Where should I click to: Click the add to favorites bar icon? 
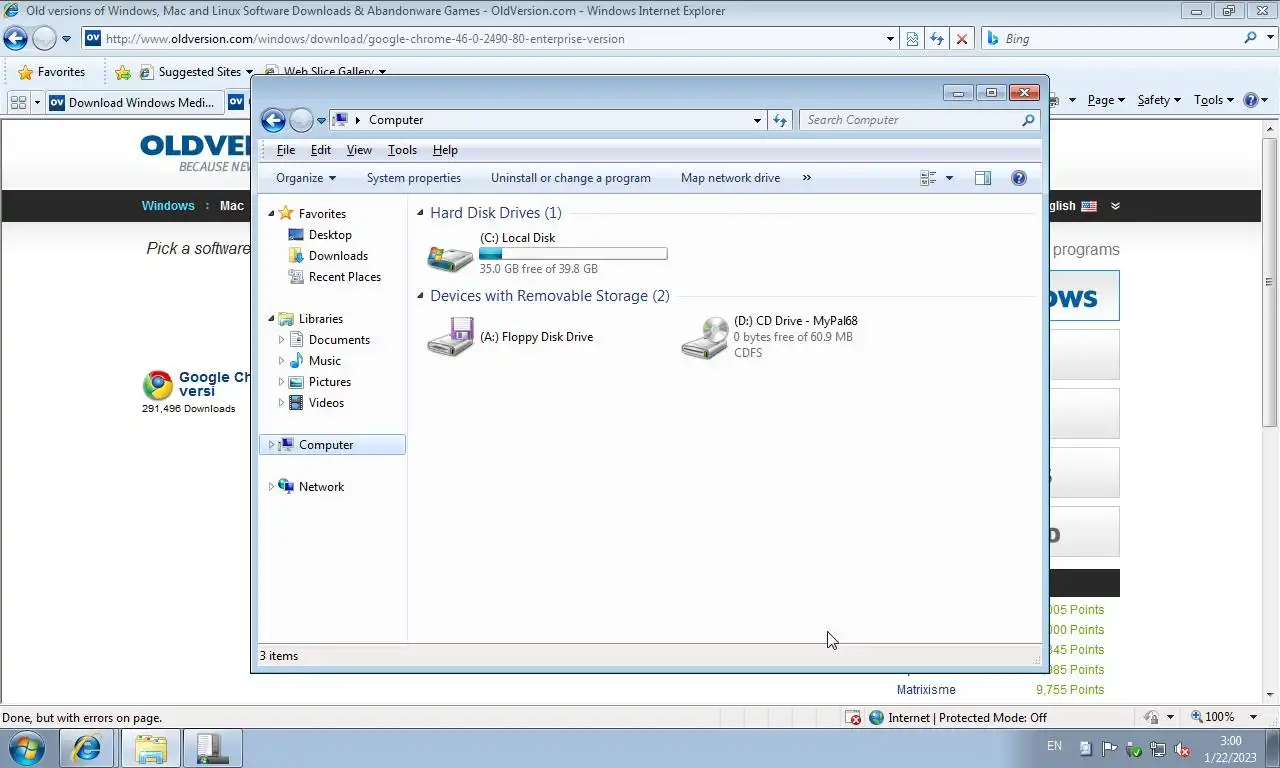(x=123, y=72)
